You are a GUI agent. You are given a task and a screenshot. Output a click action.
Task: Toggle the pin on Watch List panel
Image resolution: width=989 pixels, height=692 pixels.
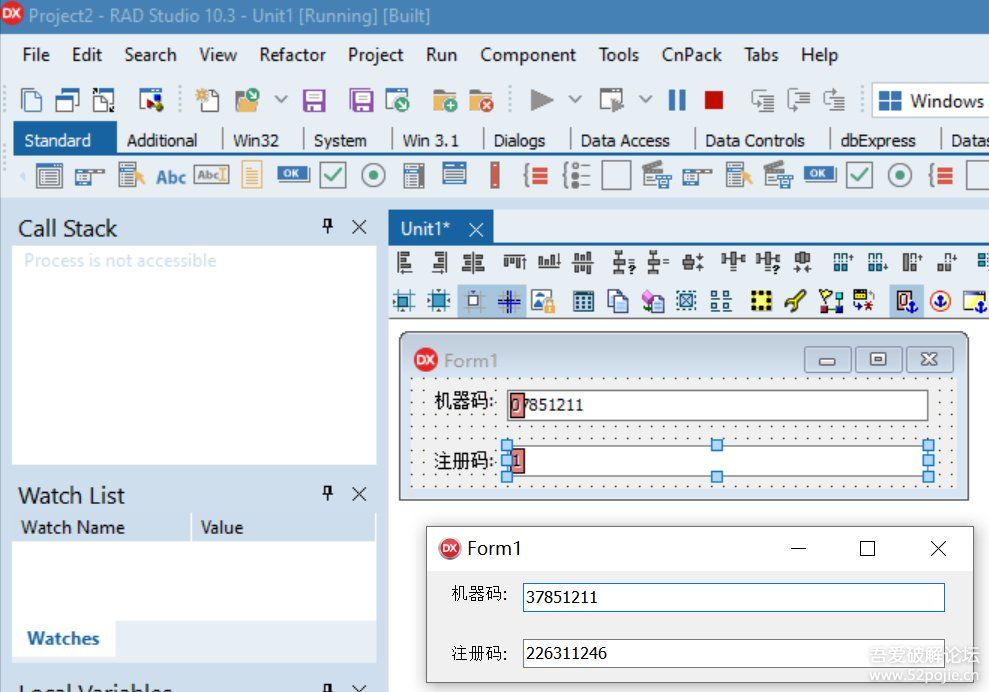click(x=327, y=493)
